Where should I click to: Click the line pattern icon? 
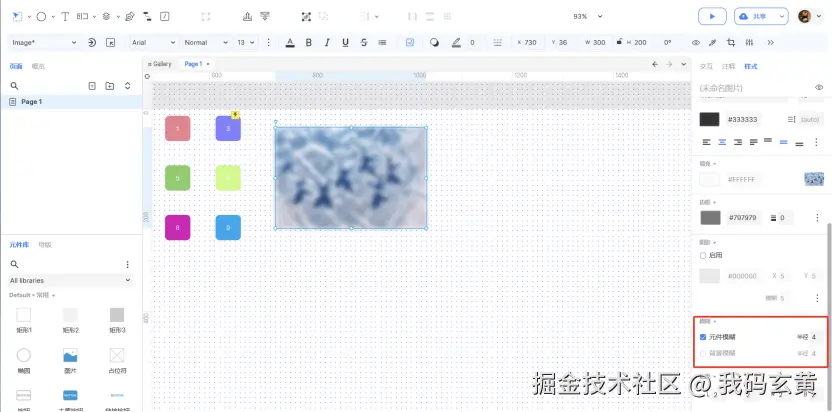click(497, 42)
